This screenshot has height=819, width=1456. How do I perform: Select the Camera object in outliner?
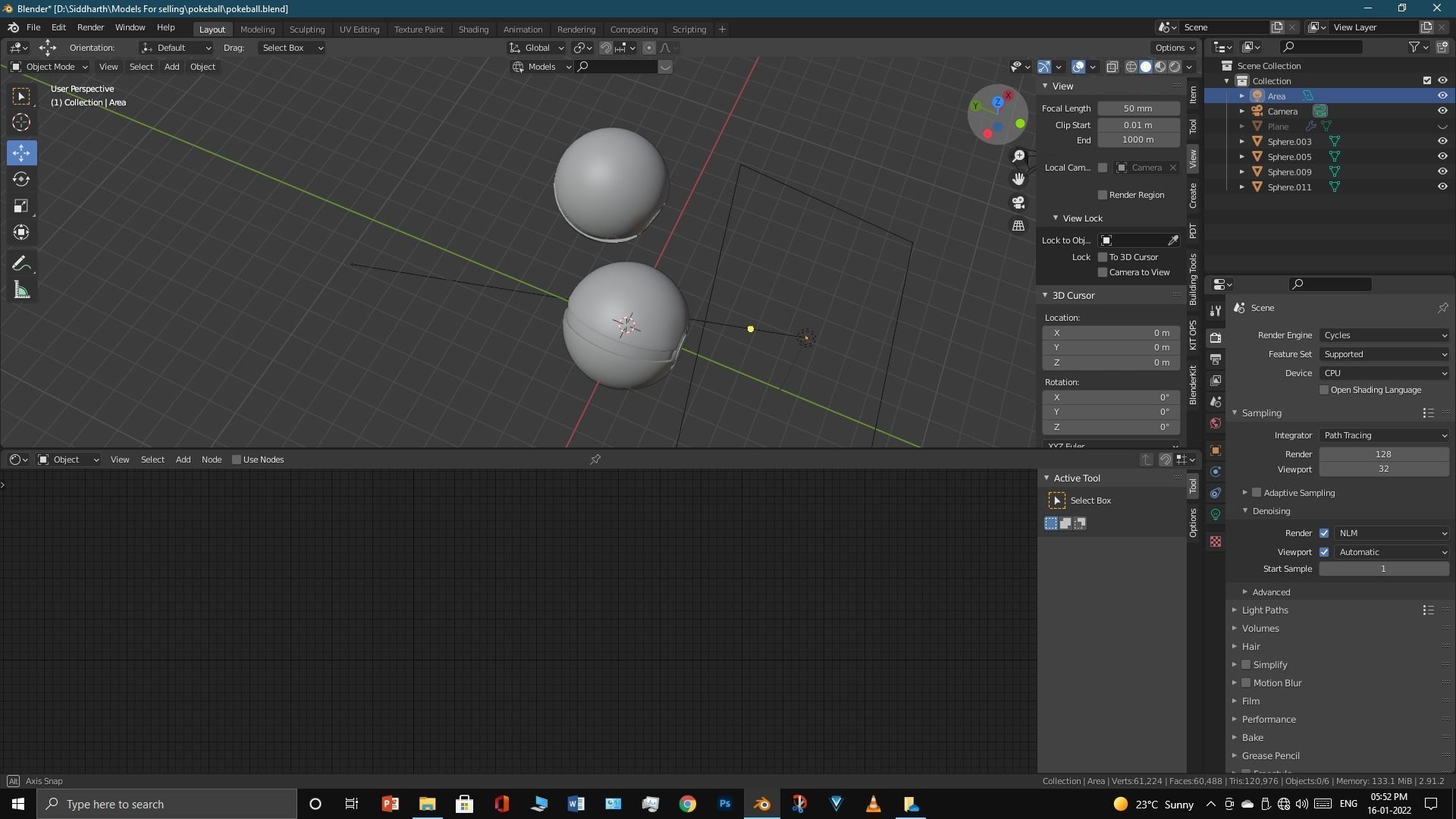pos(1282,111)
